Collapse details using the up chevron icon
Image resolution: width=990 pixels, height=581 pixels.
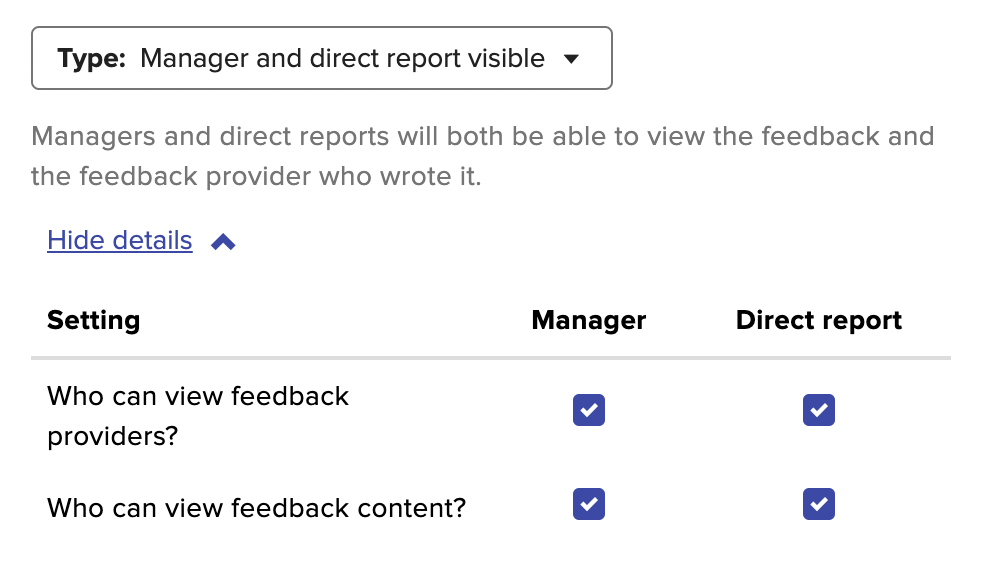point(223,242)
